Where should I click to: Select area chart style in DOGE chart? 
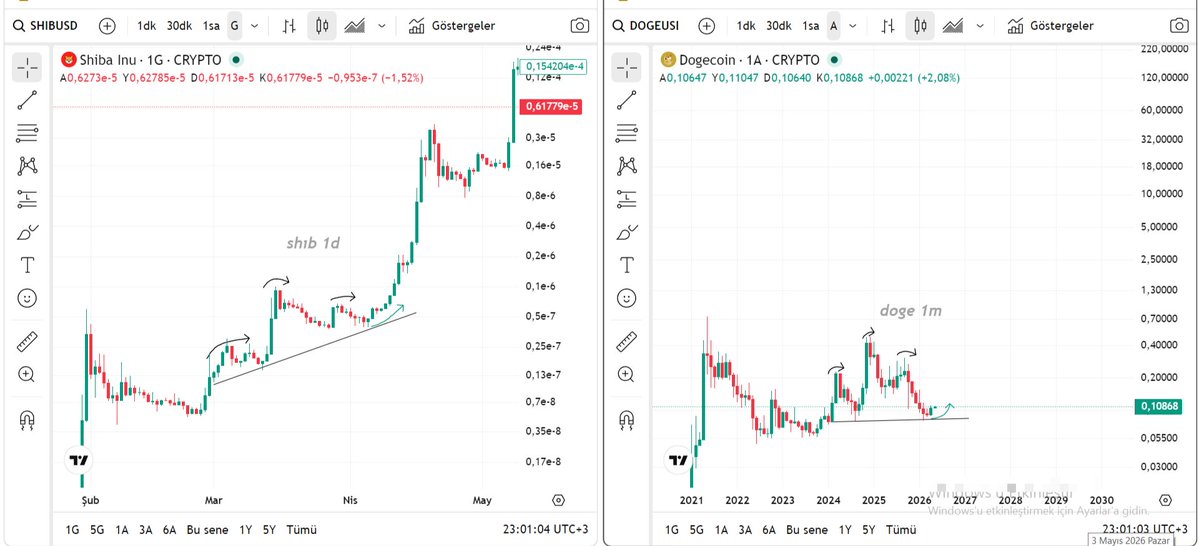pyautogui.click(x=953, y=26)
